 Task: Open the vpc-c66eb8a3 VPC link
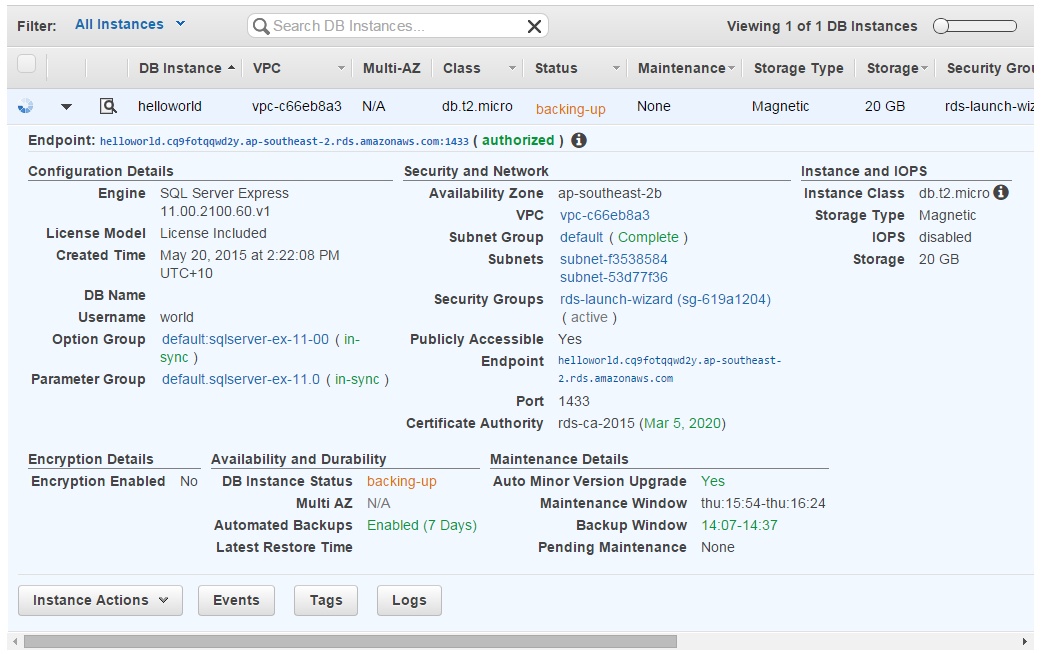tap(605, 215)
